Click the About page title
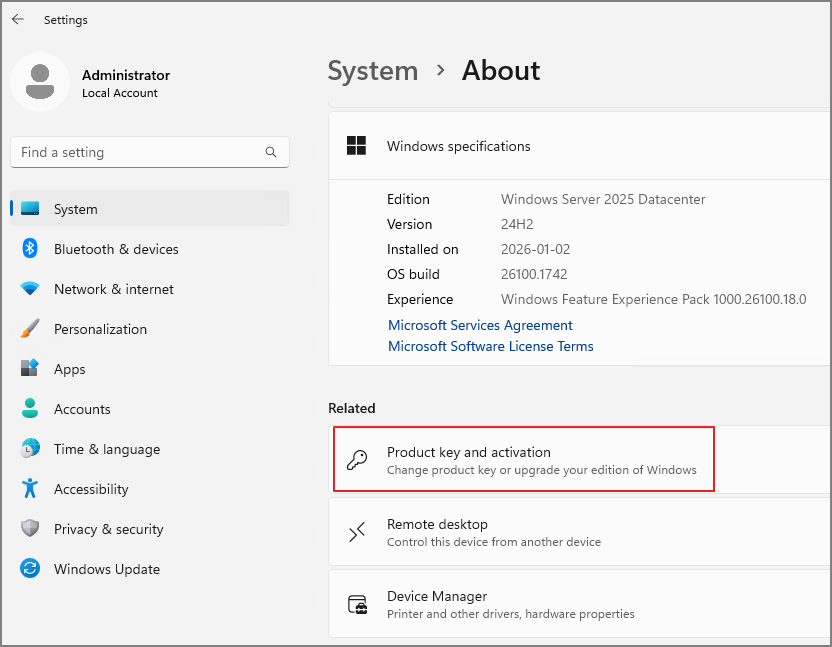The width and height of the screenshot is (832, 647). [x=501, y=71]
